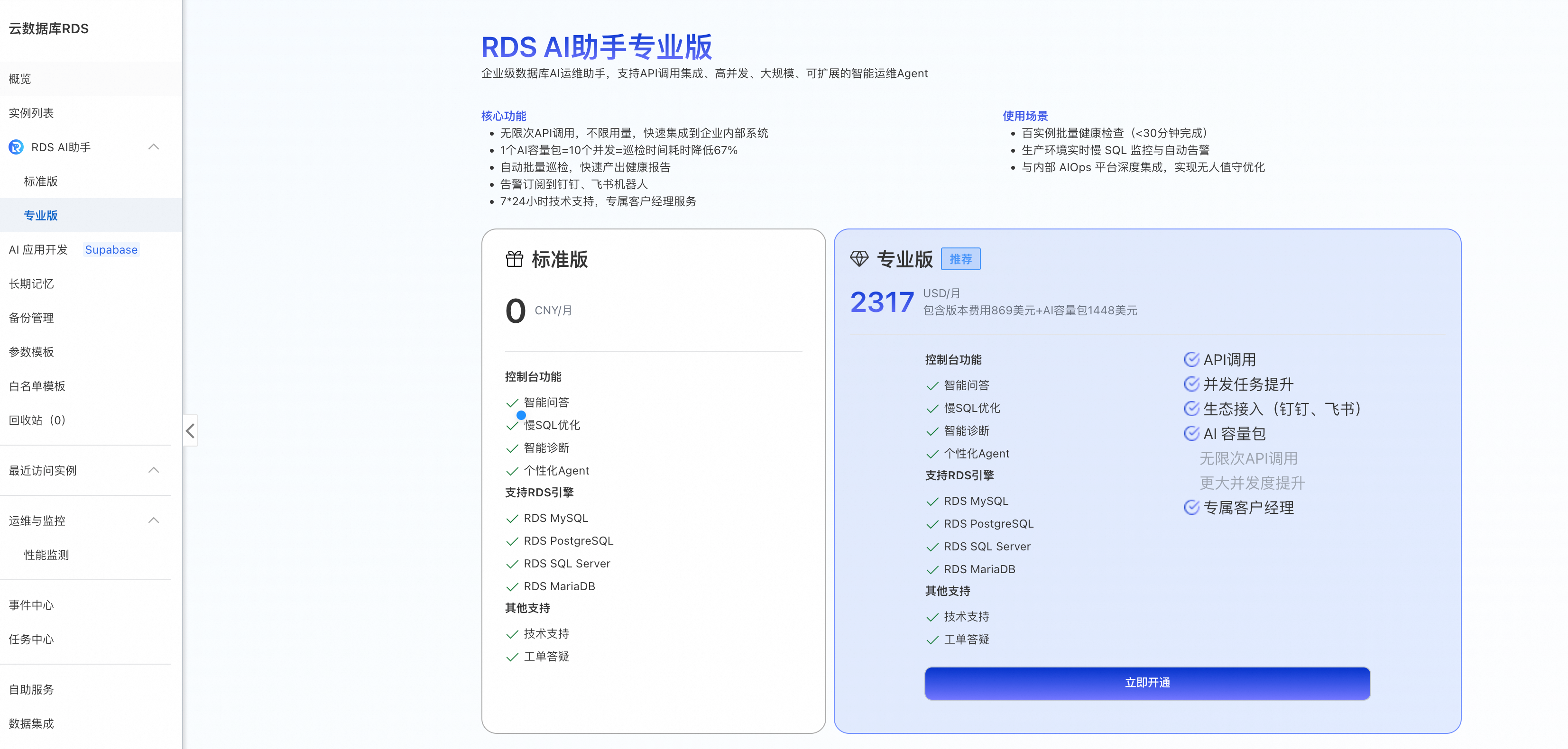Click the diamond icon beside 专业版 title

(859, 259)
